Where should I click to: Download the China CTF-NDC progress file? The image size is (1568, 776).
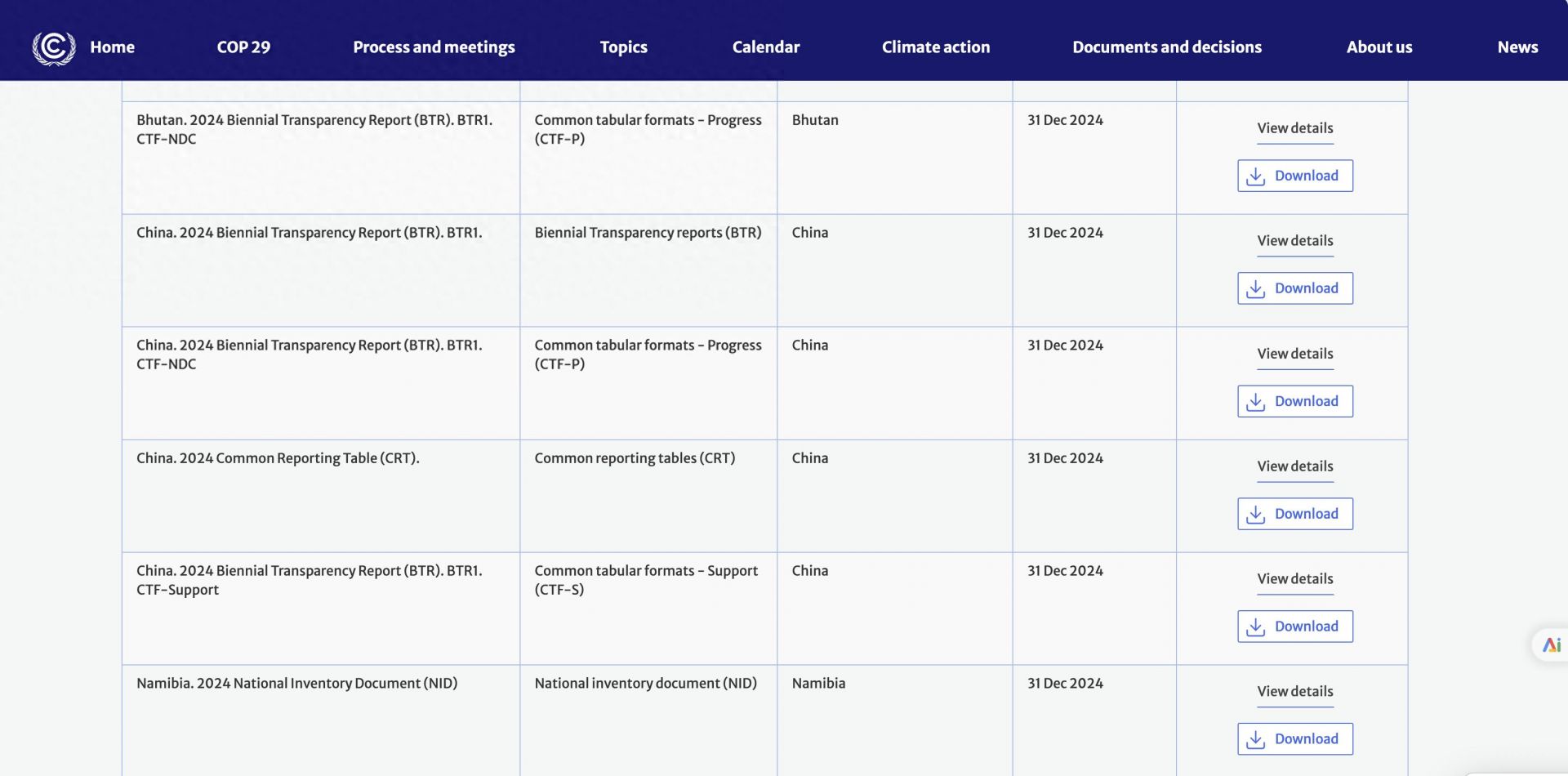1294,401
